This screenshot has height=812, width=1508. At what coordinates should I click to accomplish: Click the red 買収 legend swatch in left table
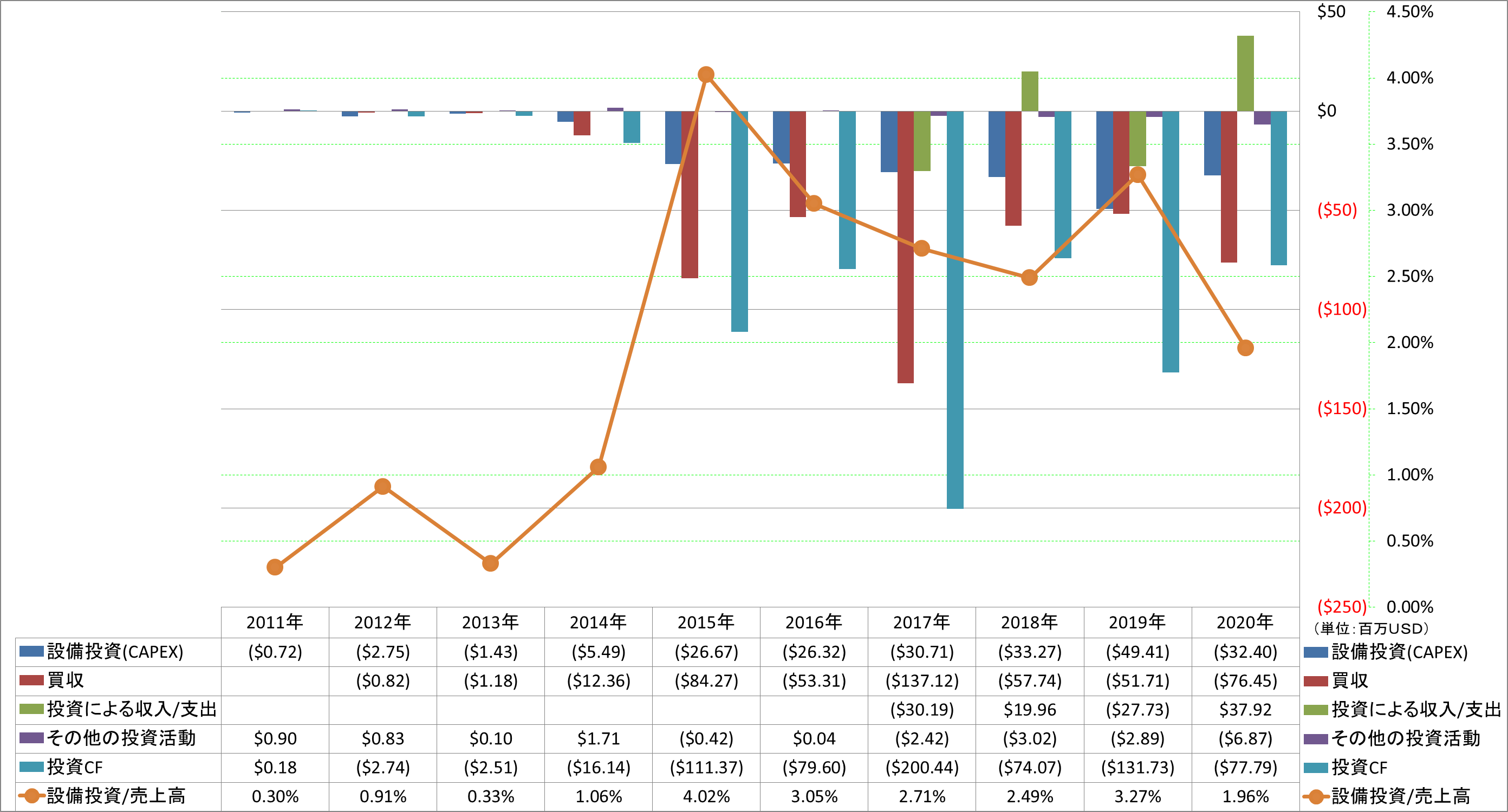pyautogui.click(x=31, y=680)
